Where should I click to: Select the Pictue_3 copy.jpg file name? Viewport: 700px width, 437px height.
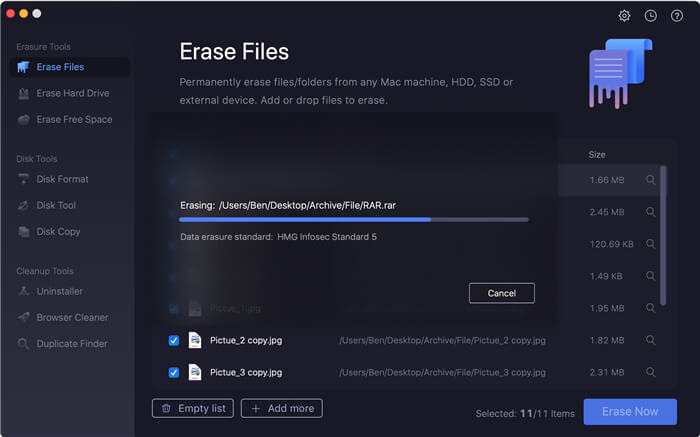(x=246, y=372)
